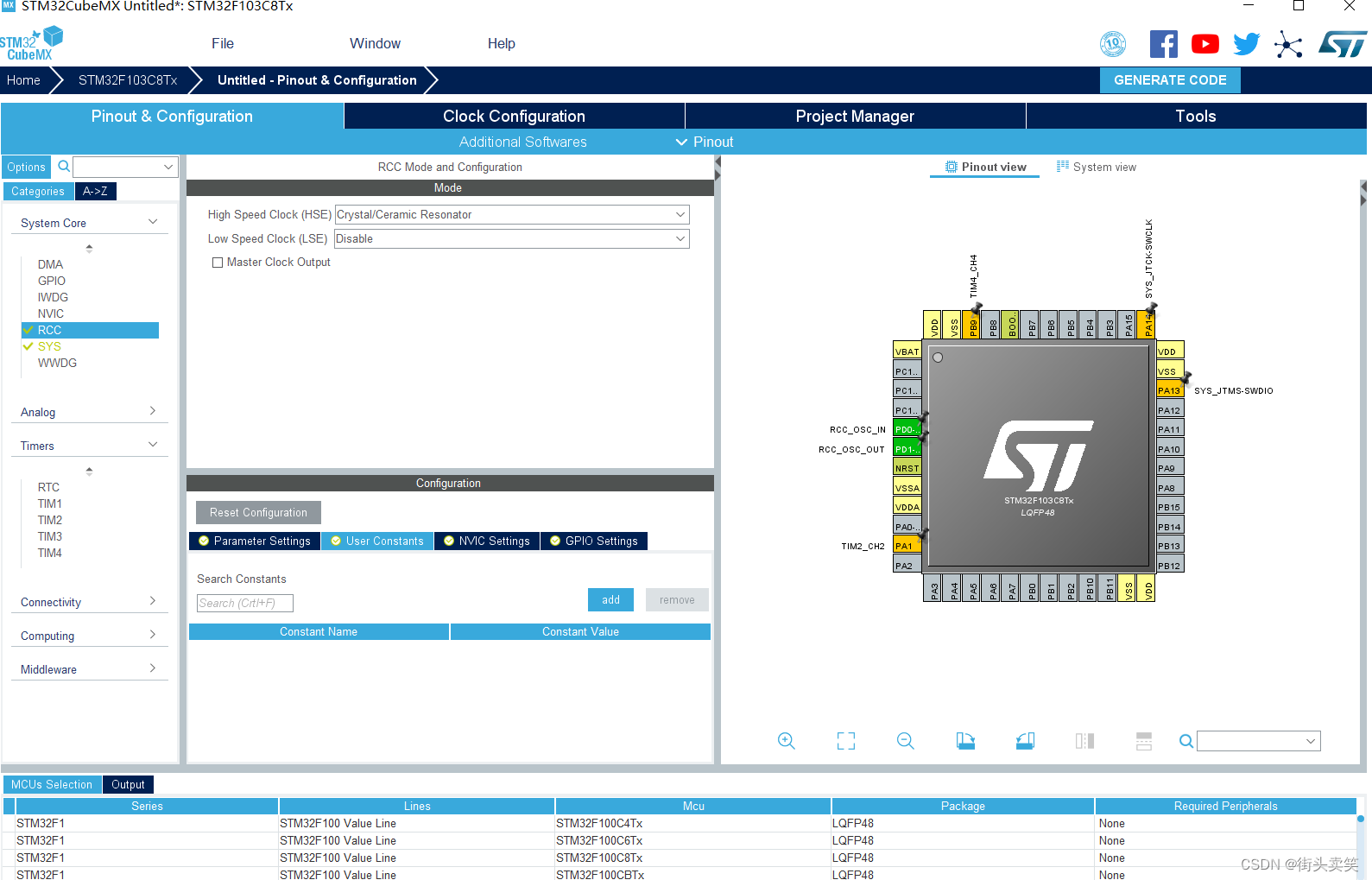The image size is (1372, 880).
Task: Open the File menu
Action: coord(223,43)
